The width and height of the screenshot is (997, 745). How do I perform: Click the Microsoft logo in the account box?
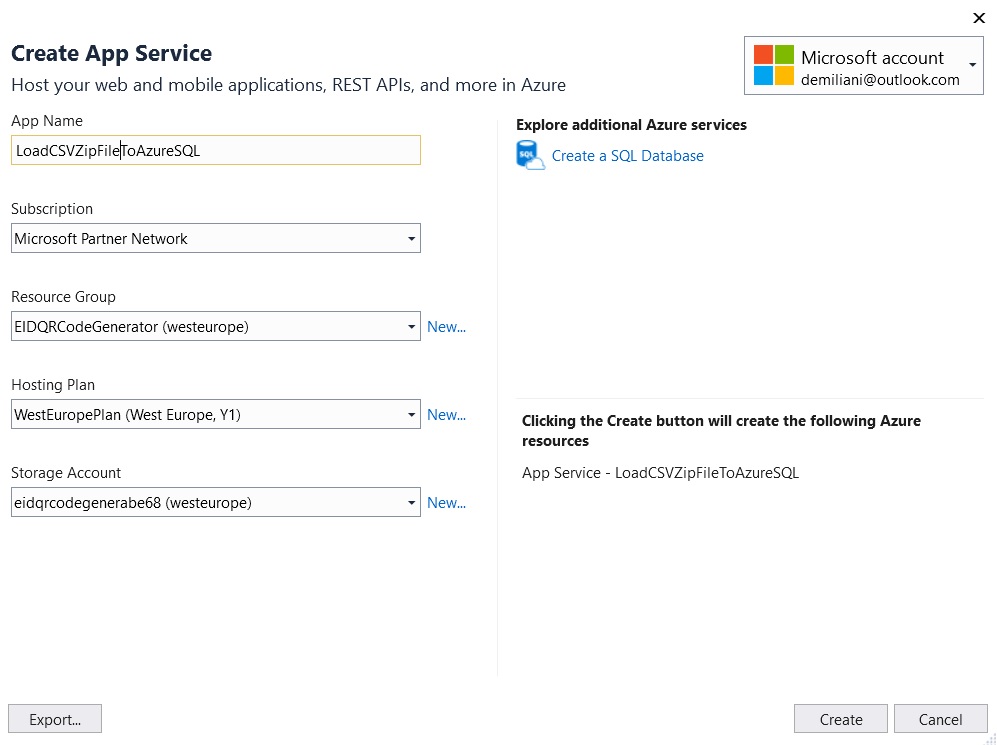pyautogui.click(x=771, y=66)
